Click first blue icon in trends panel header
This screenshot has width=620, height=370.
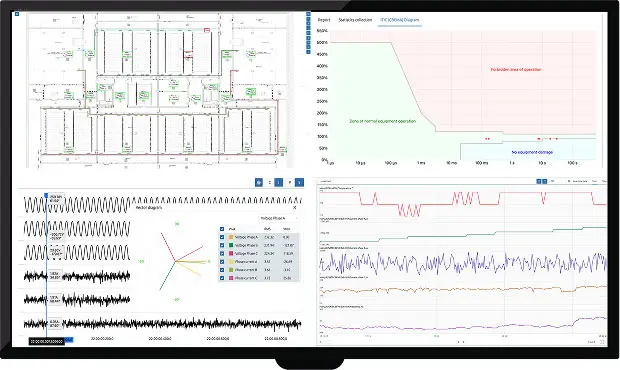pos(539,181)
